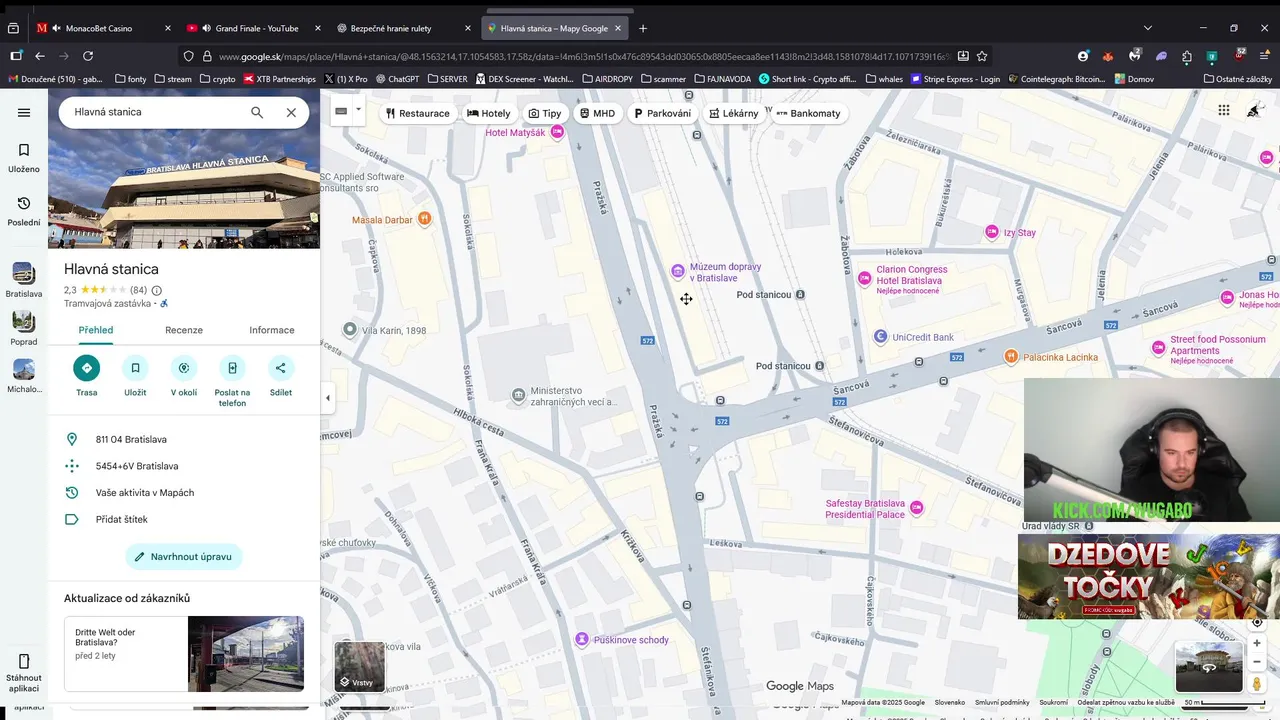The height and width of the screenshot is (720, 1280).
Task: Filter map by MHD
Action: click(597, 113)
